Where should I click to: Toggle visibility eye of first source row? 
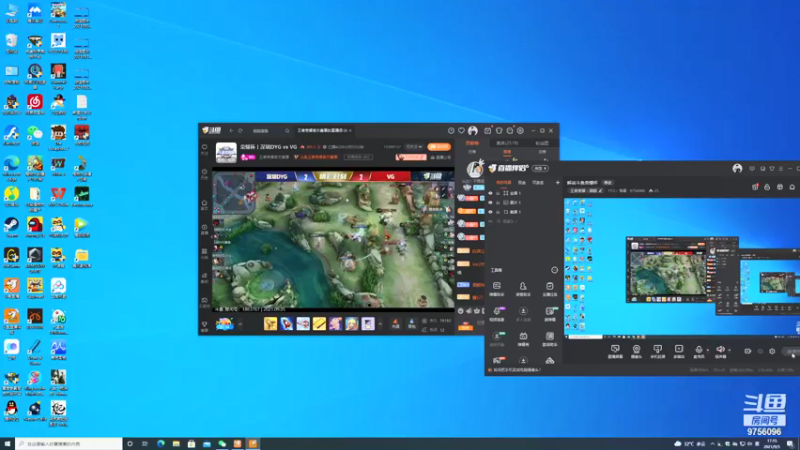(x=490, y=193)
